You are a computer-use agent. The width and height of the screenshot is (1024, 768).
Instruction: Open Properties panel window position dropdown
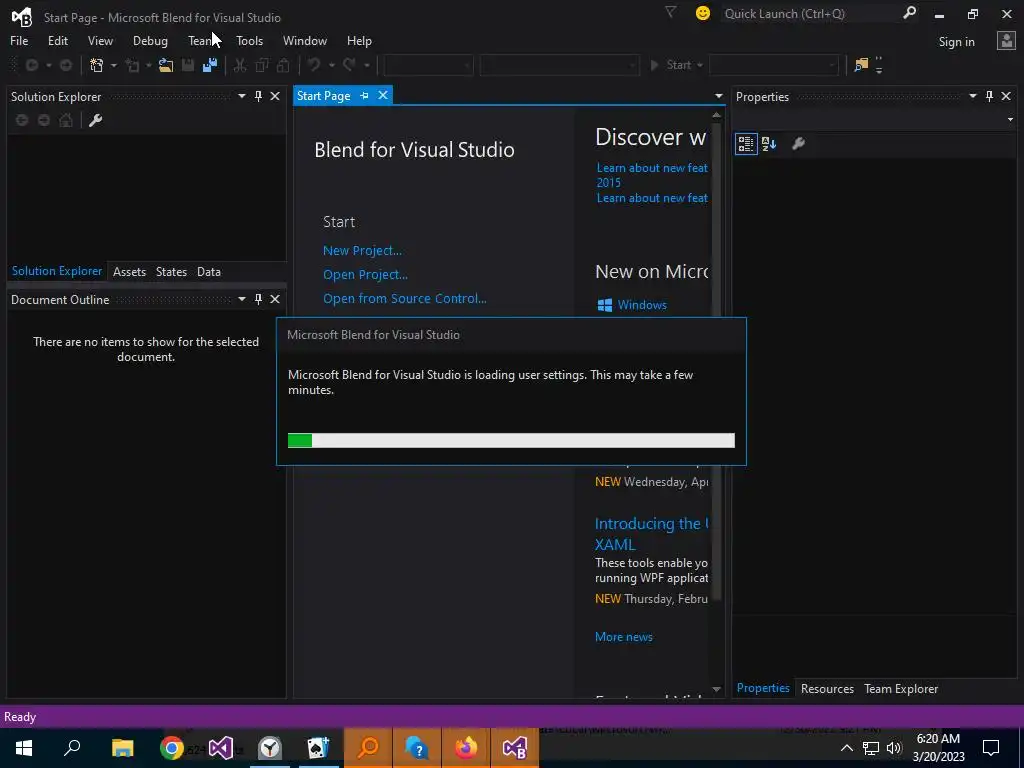coord(972,97)
